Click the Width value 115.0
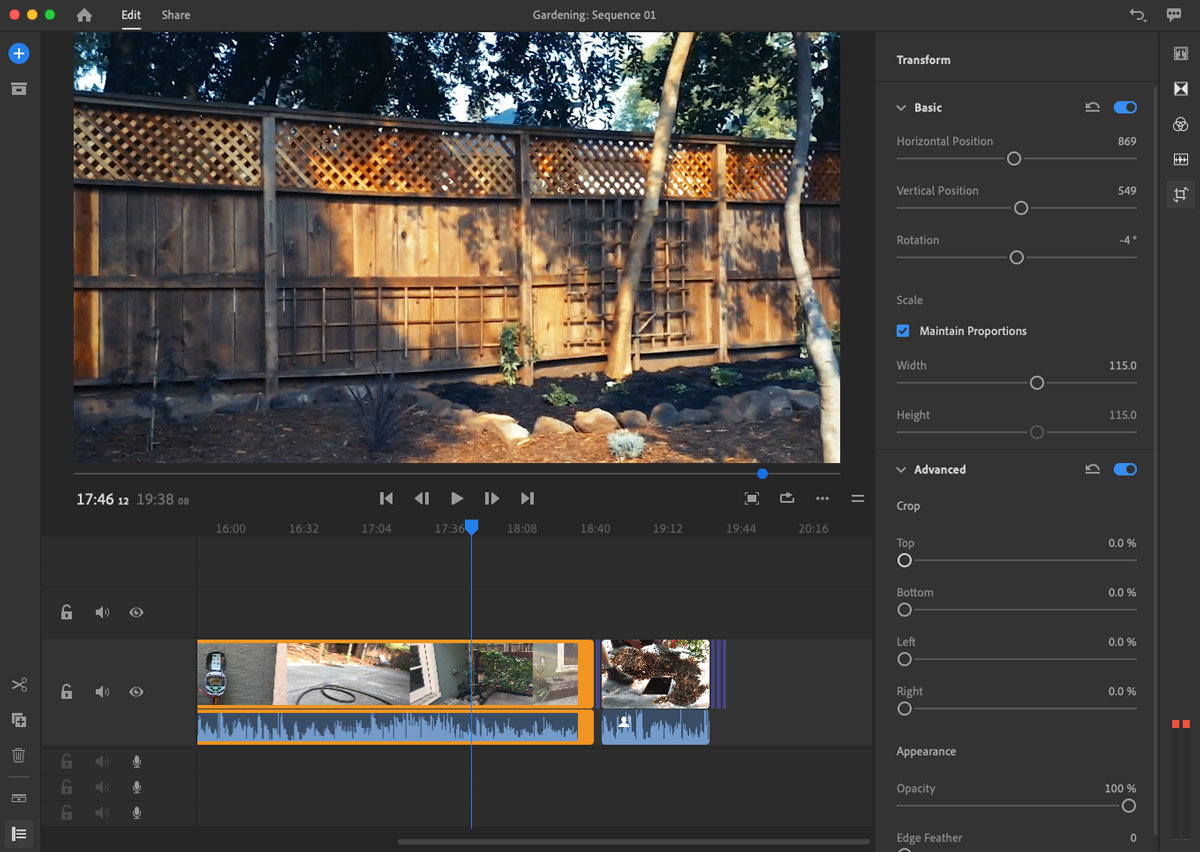Screen dimensions: 1200x852 coord(1123,365)
